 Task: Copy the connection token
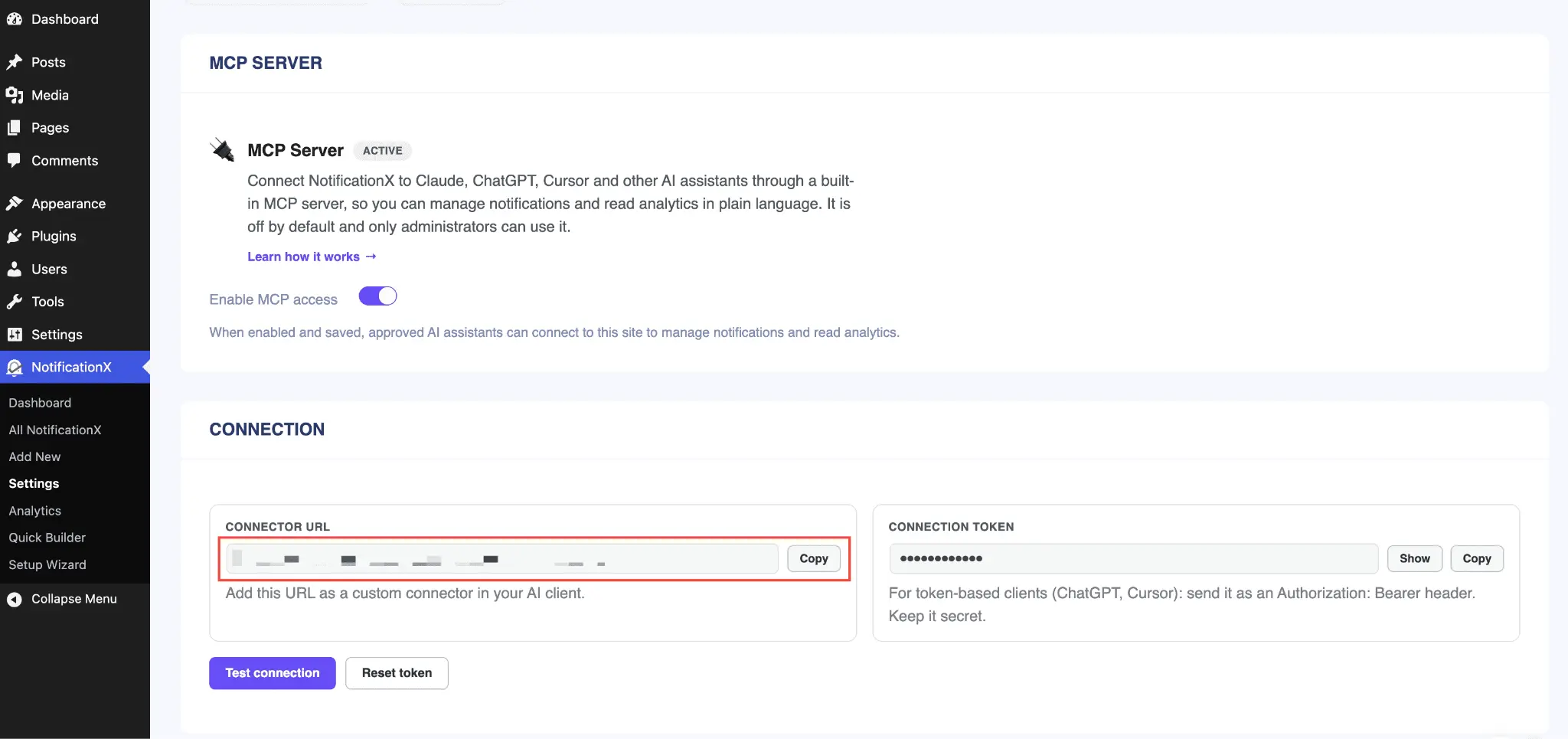coord(1477,558)
